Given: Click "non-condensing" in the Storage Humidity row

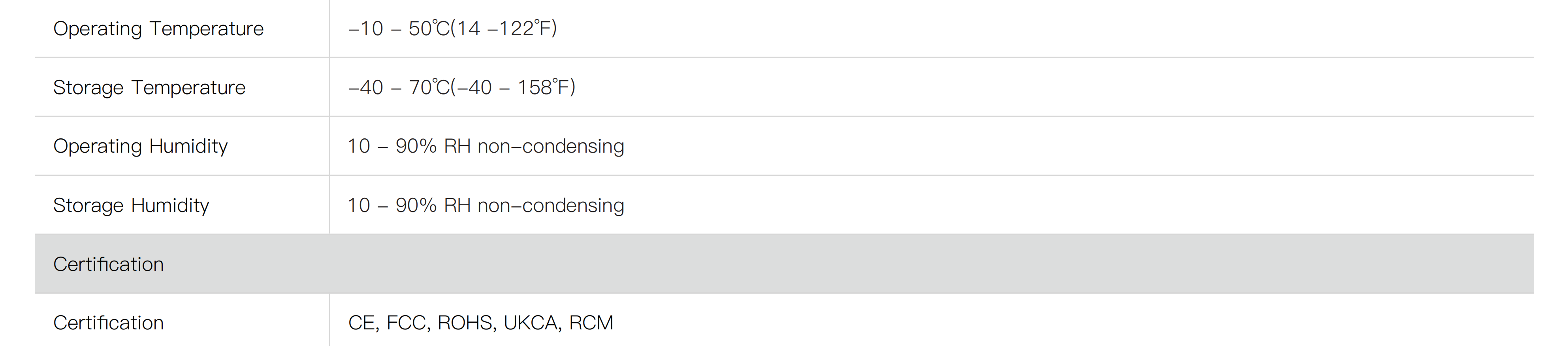Looking at the screenshot, I should (550, 205).
